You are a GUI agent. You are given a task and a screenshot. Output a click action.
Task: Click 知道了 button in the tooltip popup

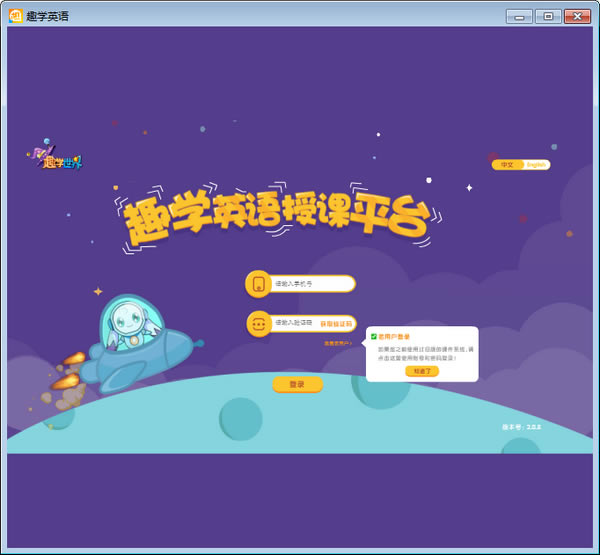(x=422, y=371)
